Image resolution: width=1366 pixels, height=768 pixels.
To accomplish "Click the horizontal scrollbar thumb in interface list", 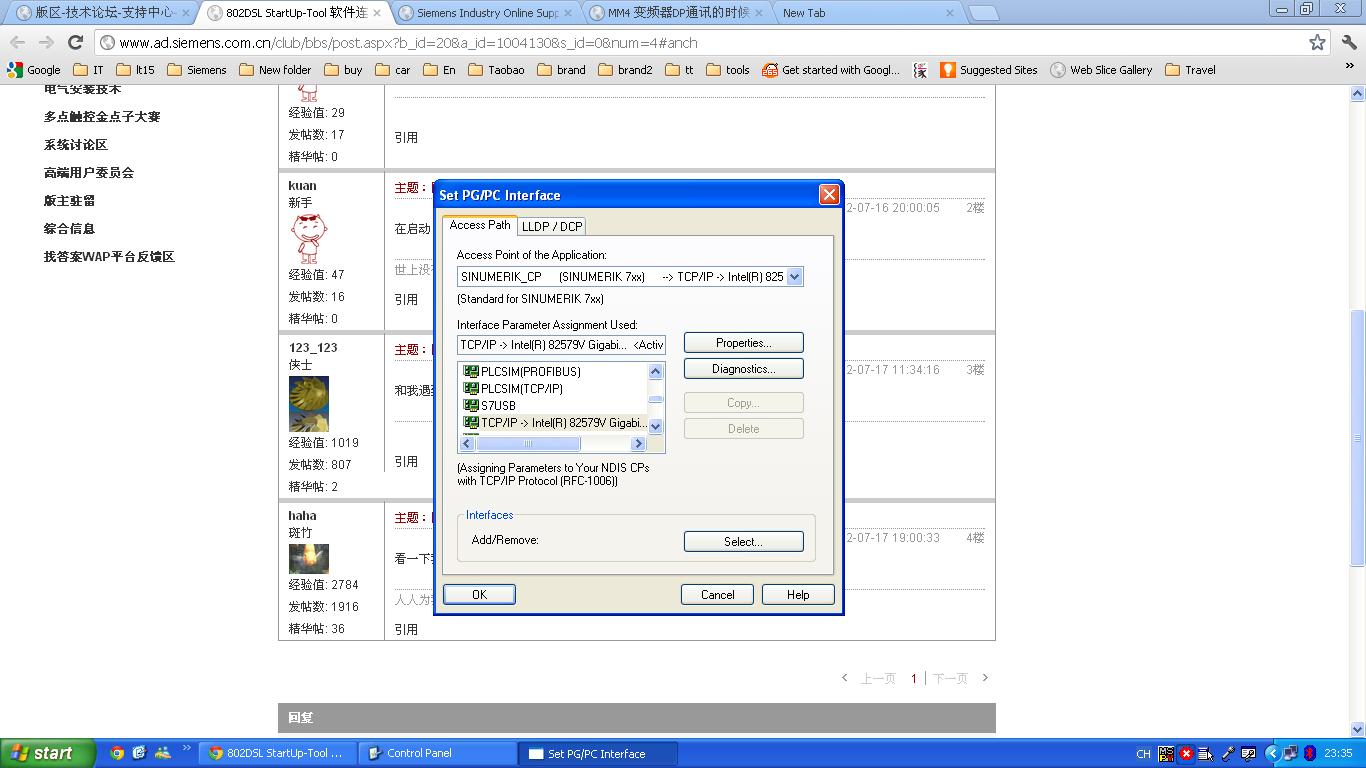I will 528,443.
